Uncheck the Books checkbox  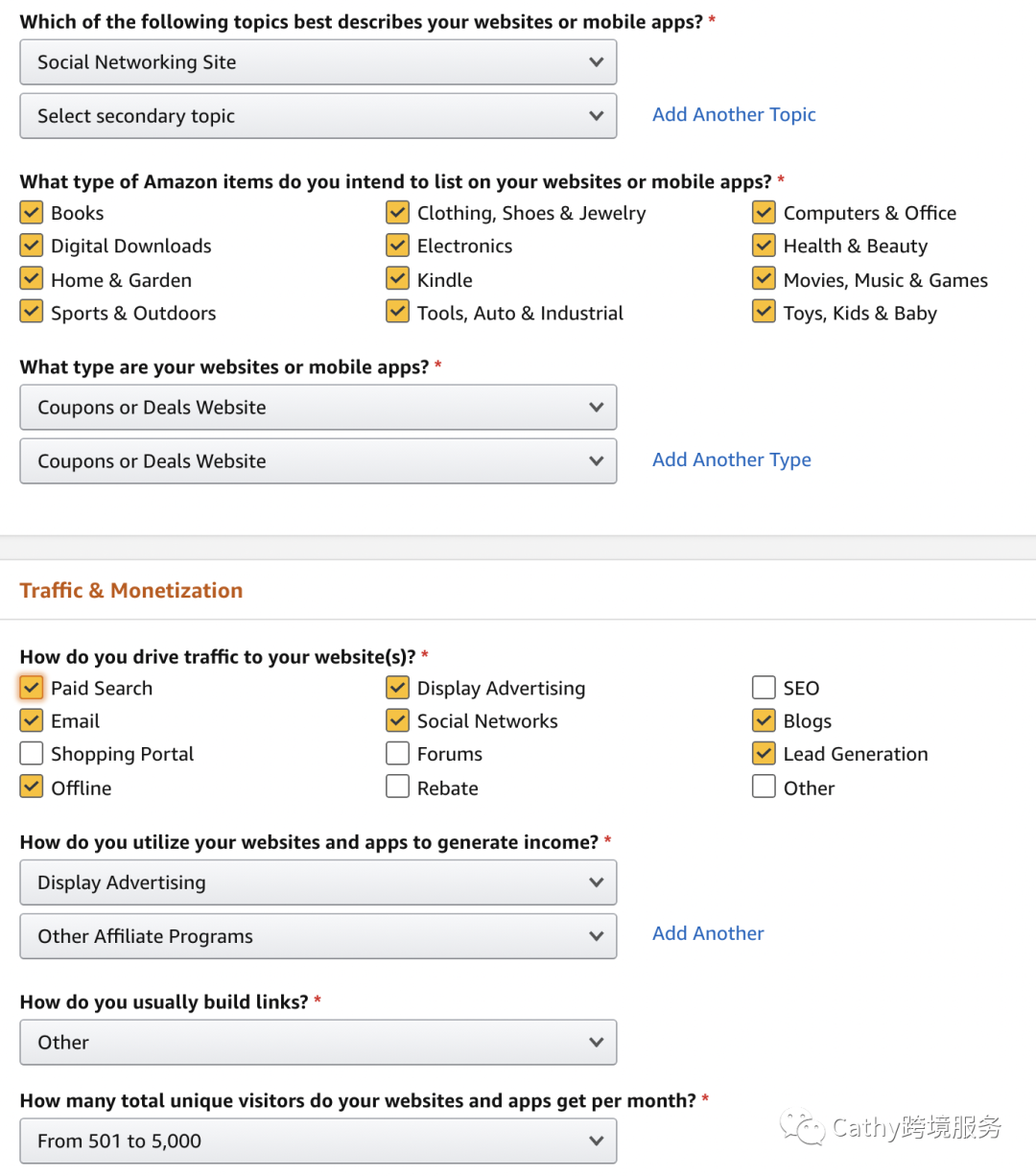pos(32,213)
